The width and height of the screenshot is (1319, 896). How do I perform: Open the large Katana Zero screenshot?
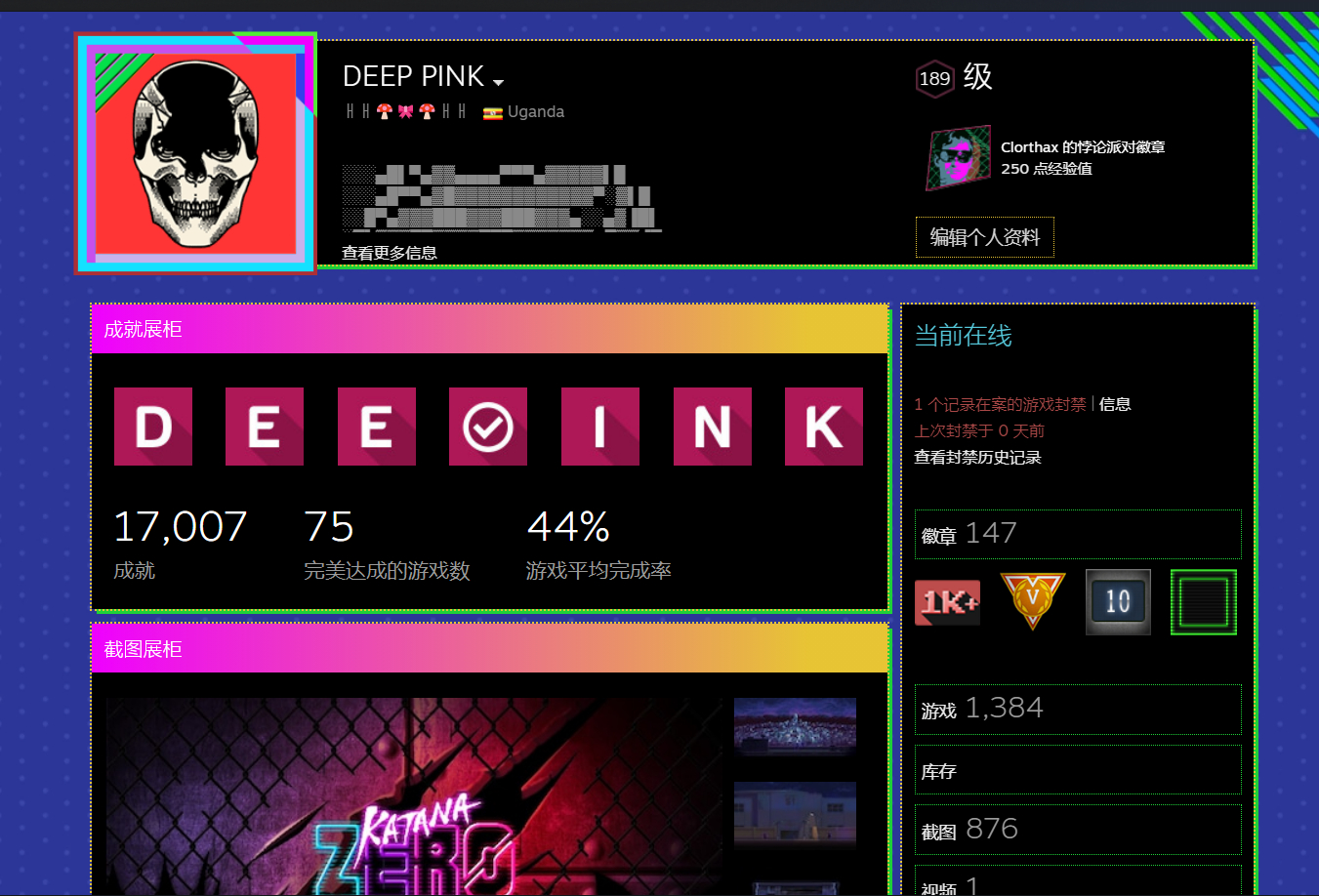[415, 795]
